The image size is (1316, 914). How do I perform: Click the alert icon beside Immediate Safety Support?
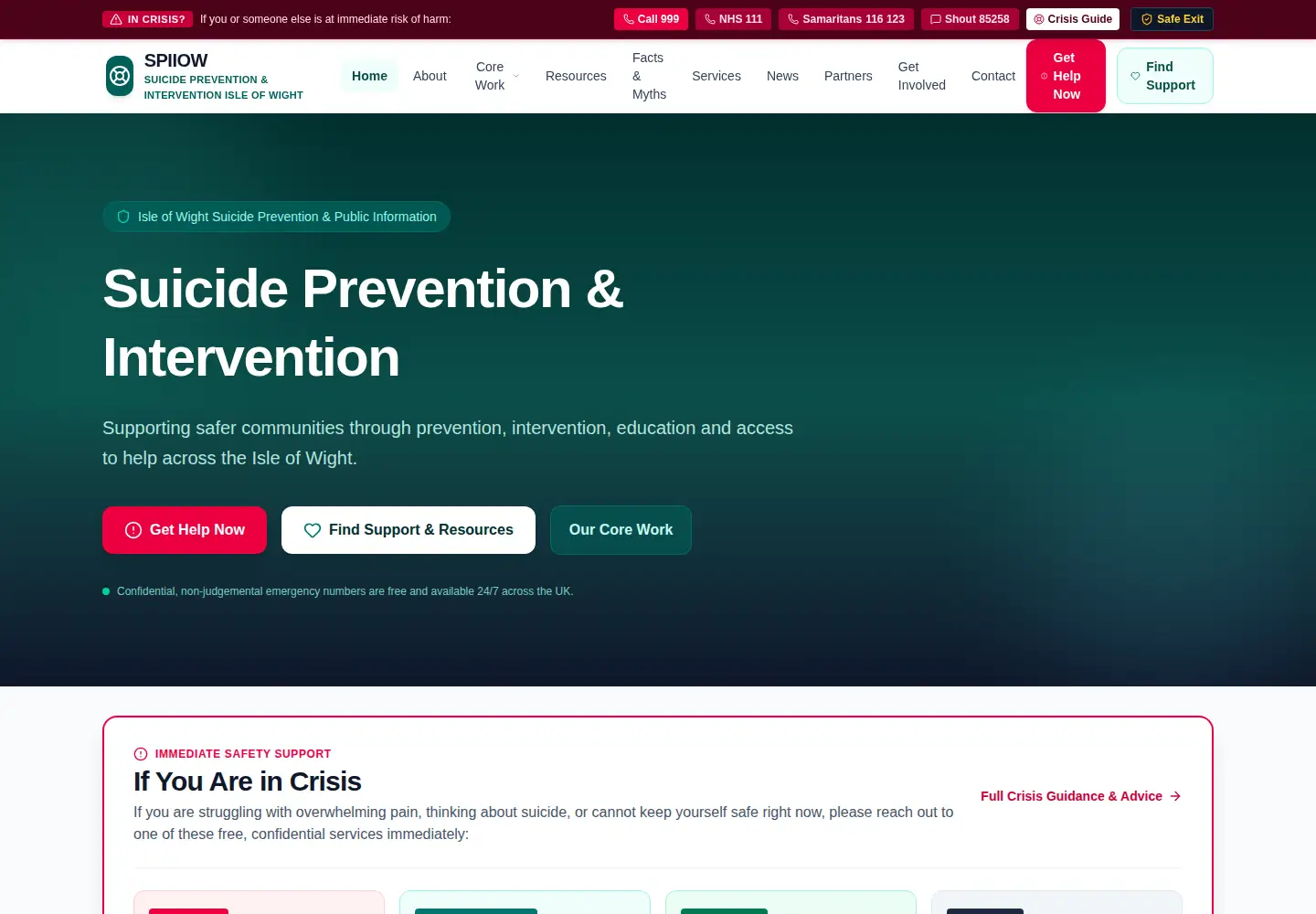[141, 754]
